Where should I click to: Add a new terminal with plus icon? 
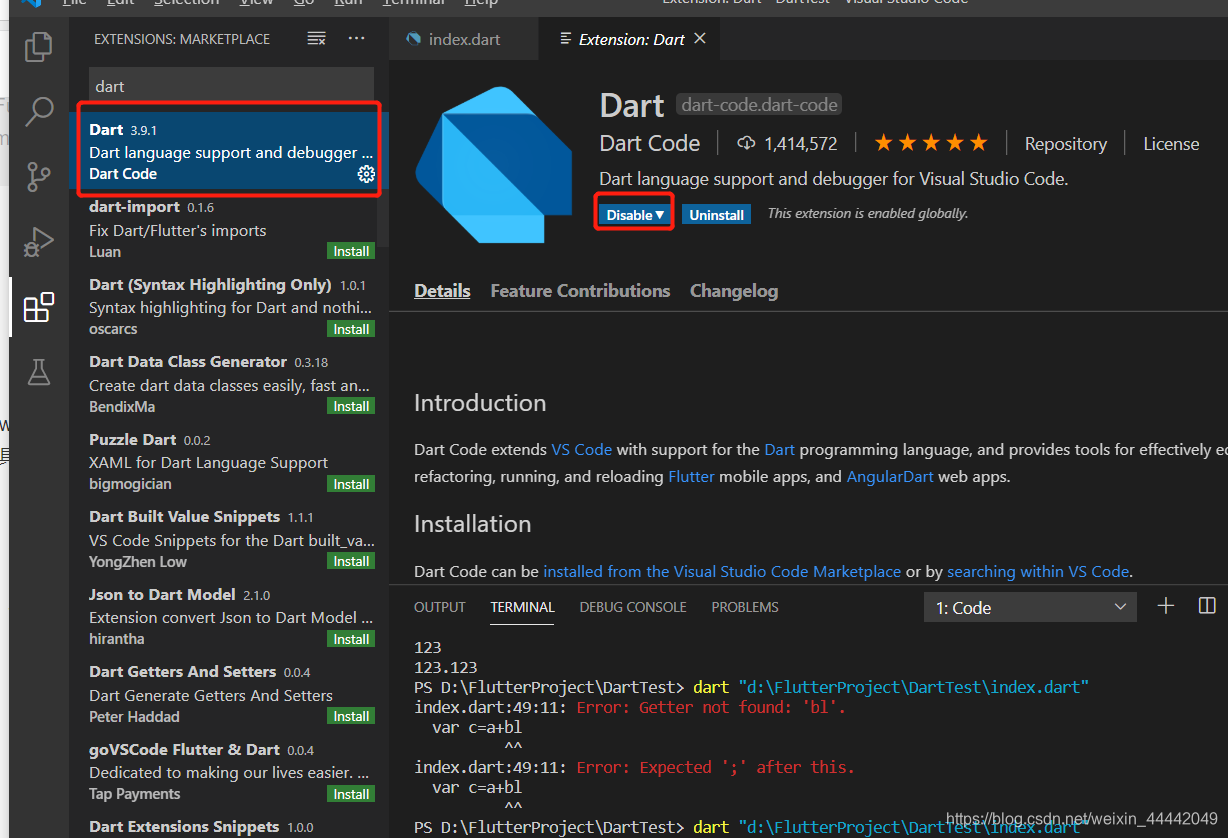[1165, 606]
